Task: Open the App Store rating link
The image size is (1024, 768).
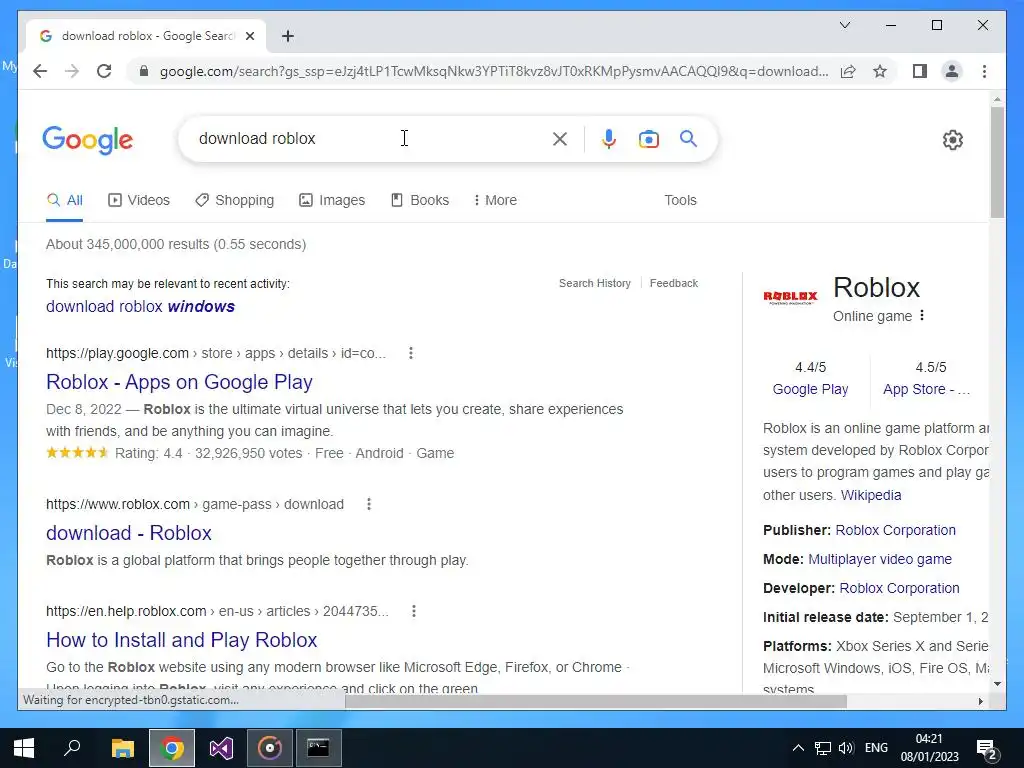Action: 926,389
